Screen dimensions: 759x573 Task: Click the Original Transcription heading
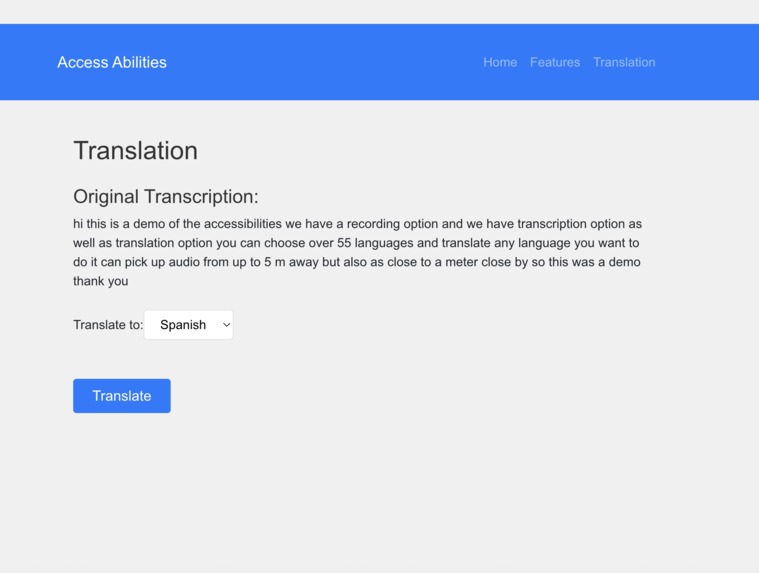click(x=166, y=196)
